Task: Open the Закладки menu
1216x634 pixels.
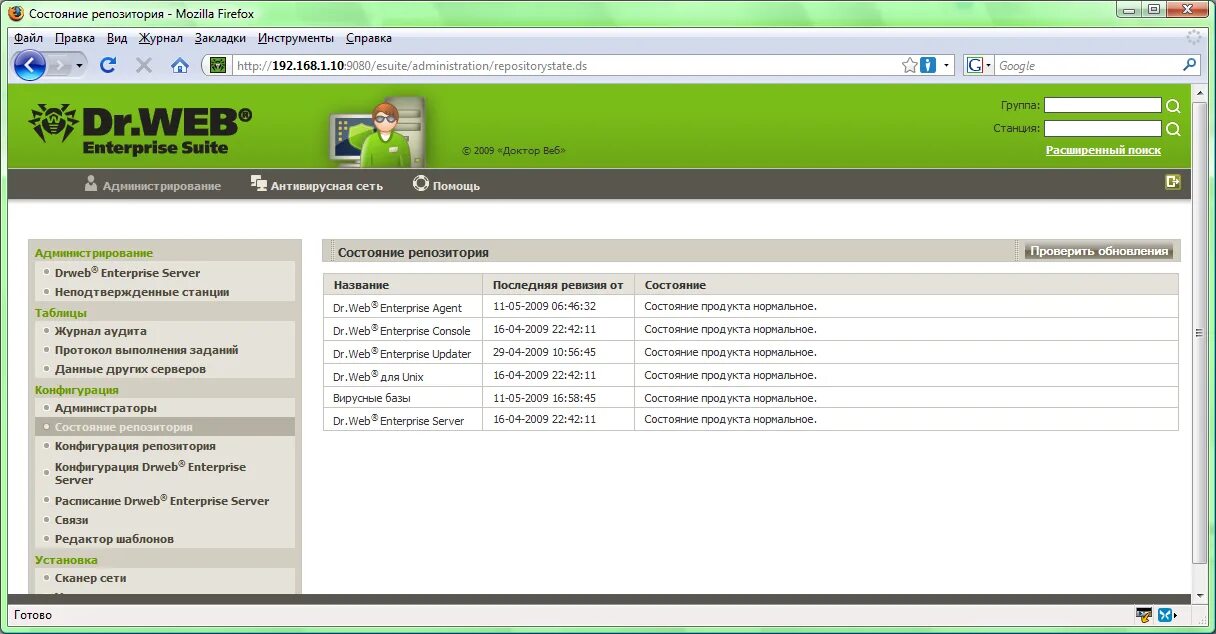Action: [220, 38]
